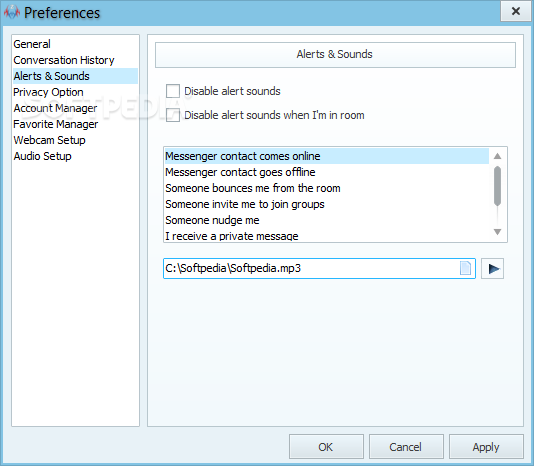The height and width of the screenshot is (466, 534).
Task: Close the Preferences window
Action: [x=516, y=11]
